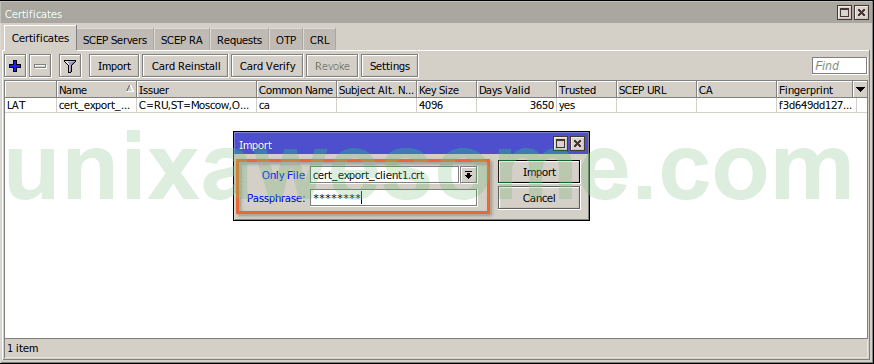
Task: Close the Import dialog
Action: tap(577, 144)
